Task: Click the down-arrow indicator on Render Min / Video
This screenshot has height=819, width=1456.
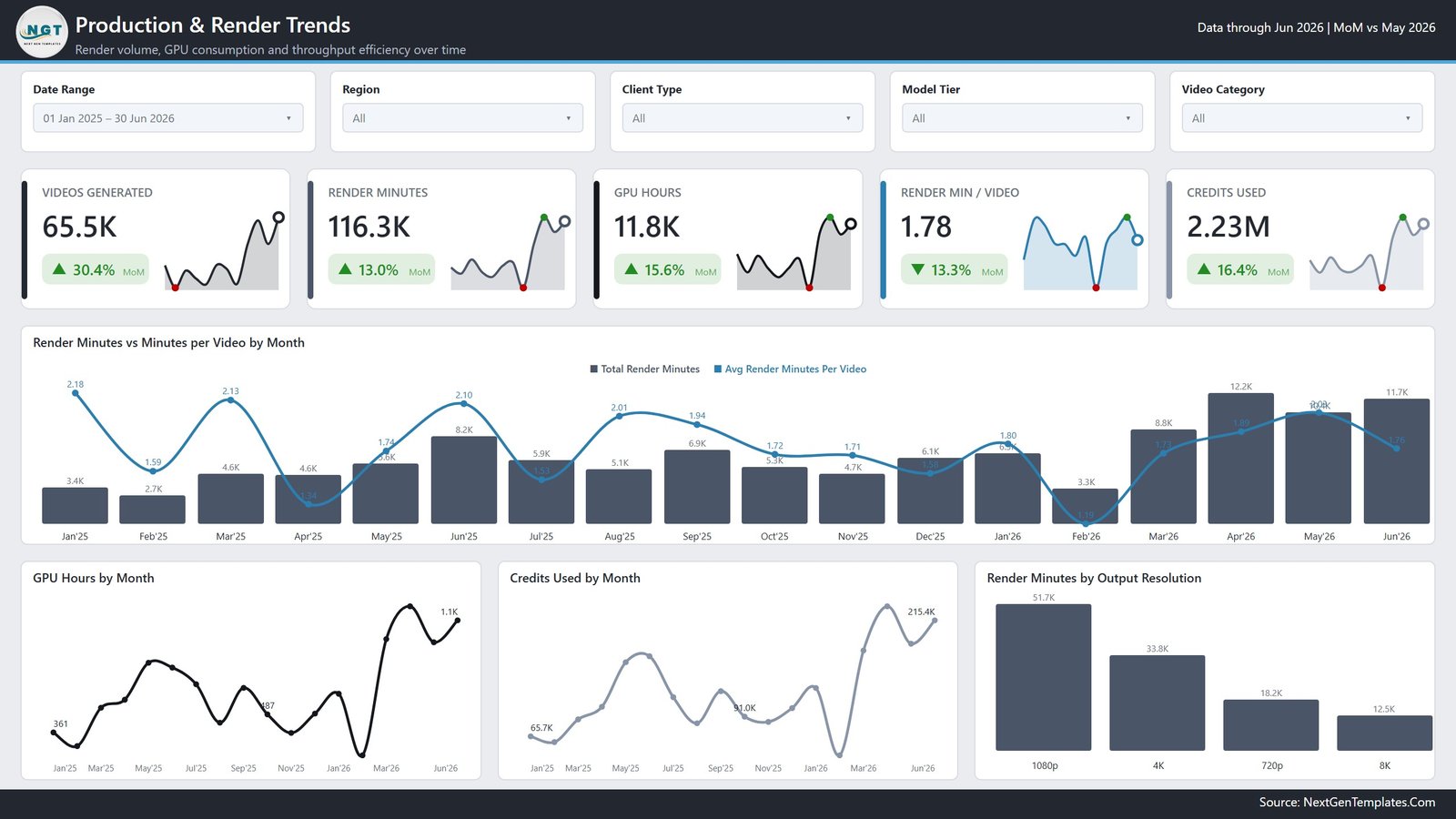Action: tap(917, 269)
